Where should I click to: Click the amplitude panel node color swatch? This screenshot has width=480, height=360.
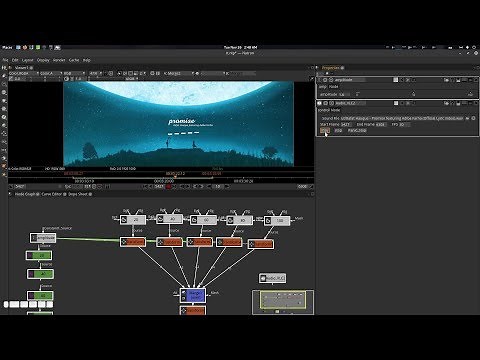(396, 80)
